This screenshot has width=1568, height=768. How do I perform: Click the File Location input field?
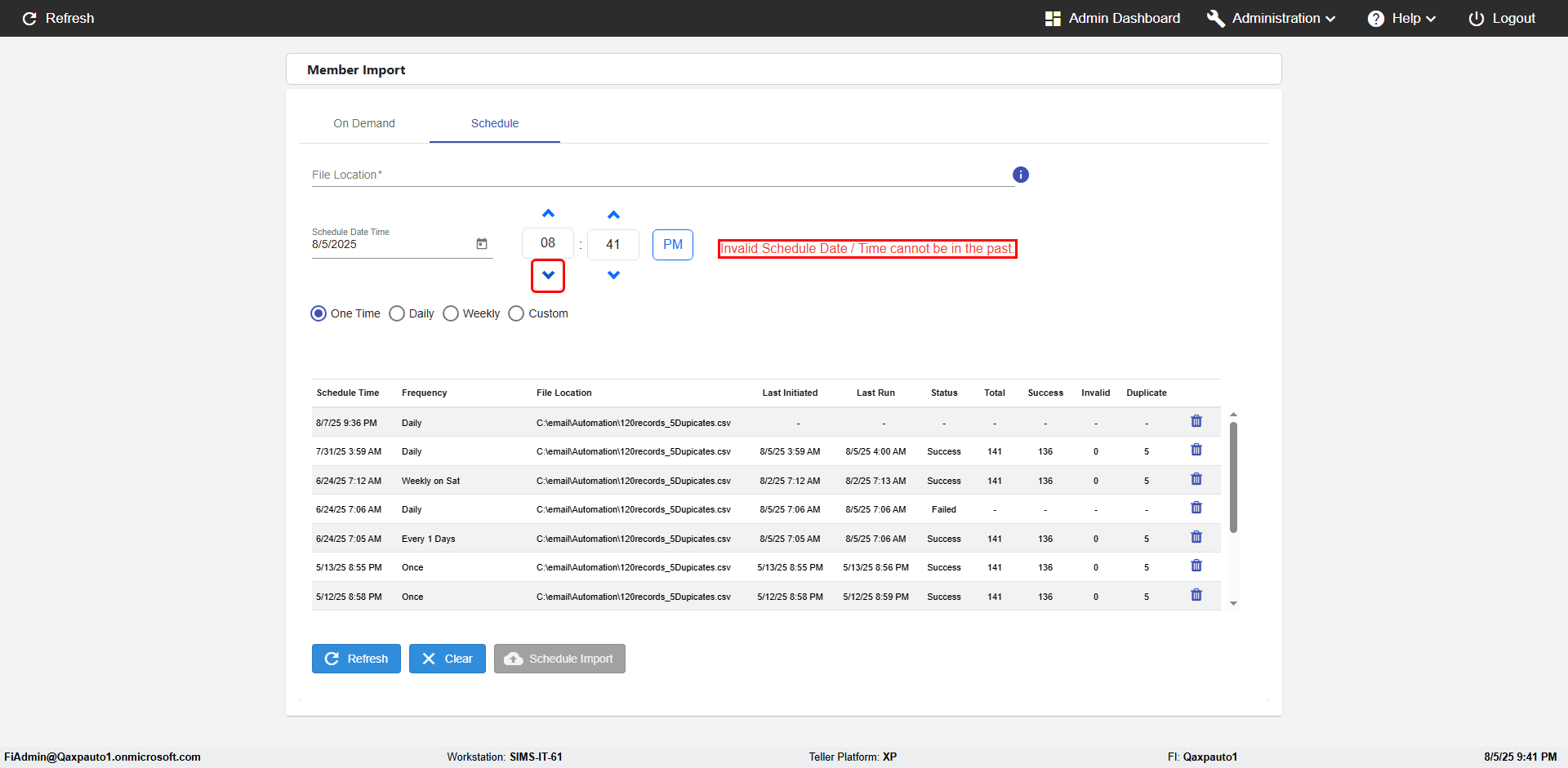pyautogui.click(x=661, y=175)
